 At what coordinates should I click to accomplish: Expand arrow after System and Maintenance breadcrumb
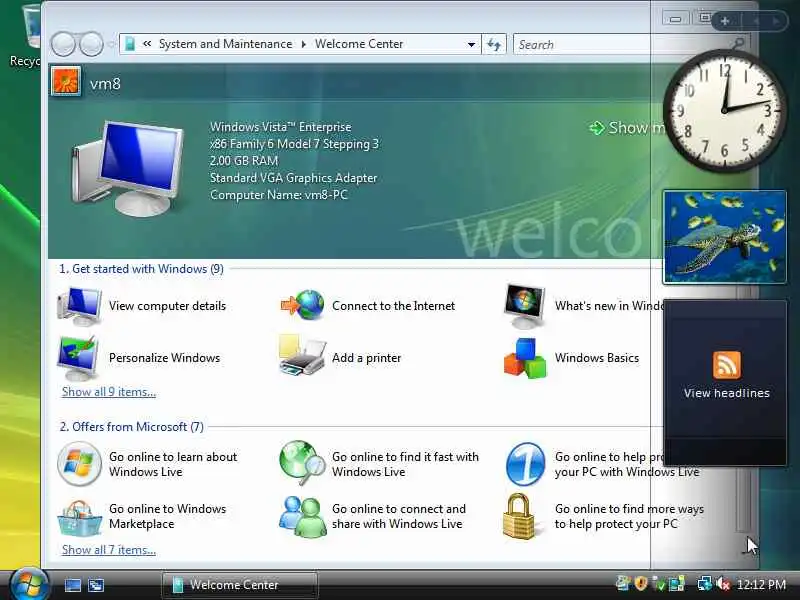tap(304, 44)
